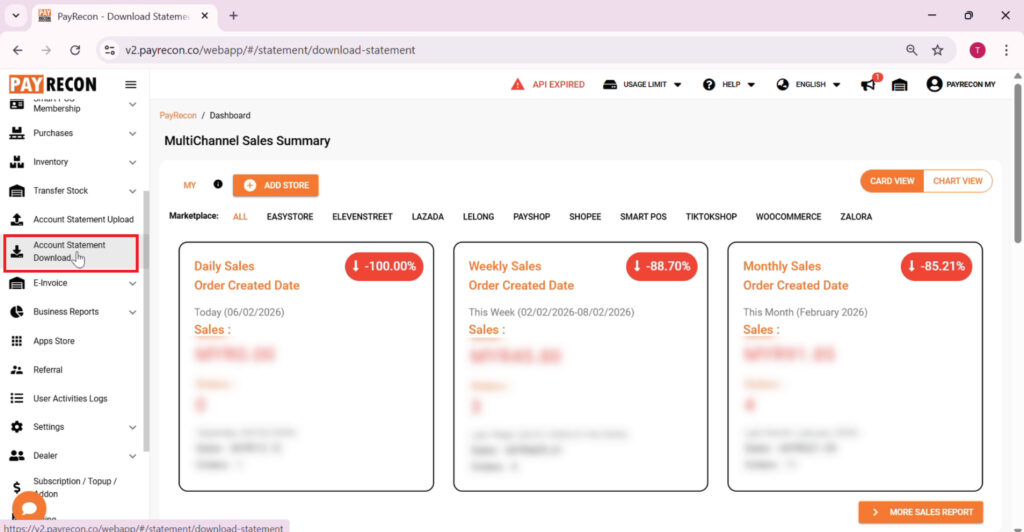Open the Usage Limit dropdown

642,84
